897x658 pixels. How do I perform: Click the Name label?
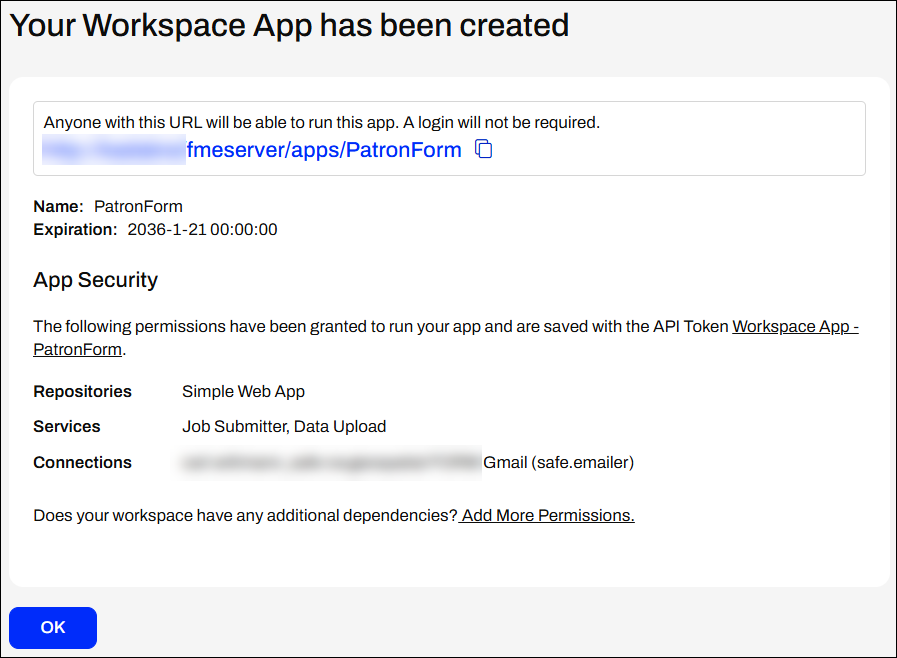(x=58, y=207)
